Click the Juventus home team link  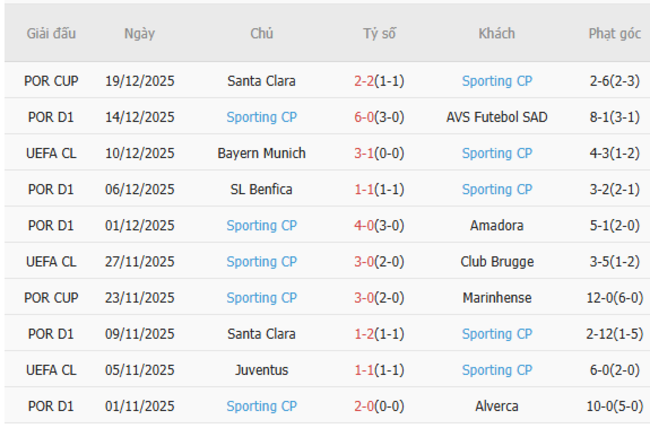(x=261, y=370)
